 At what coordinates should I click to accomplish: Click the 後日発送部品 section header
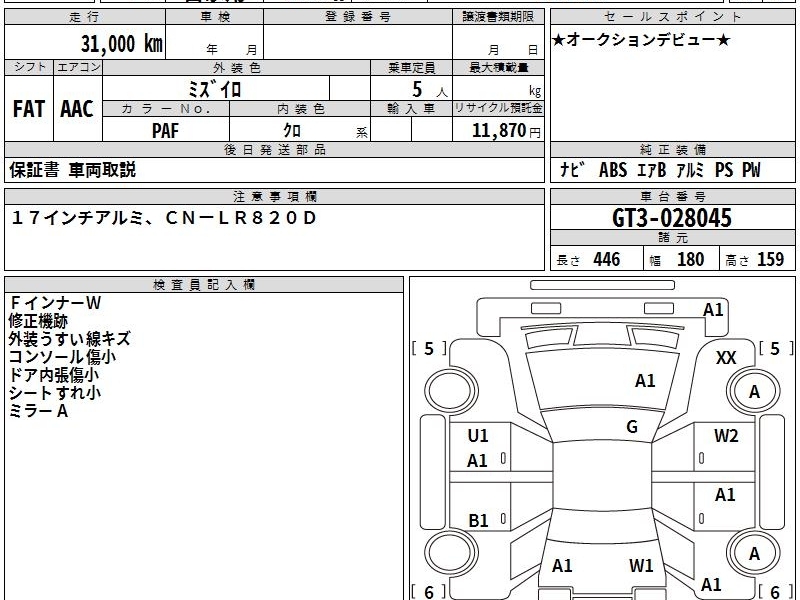tap(274, 149)
